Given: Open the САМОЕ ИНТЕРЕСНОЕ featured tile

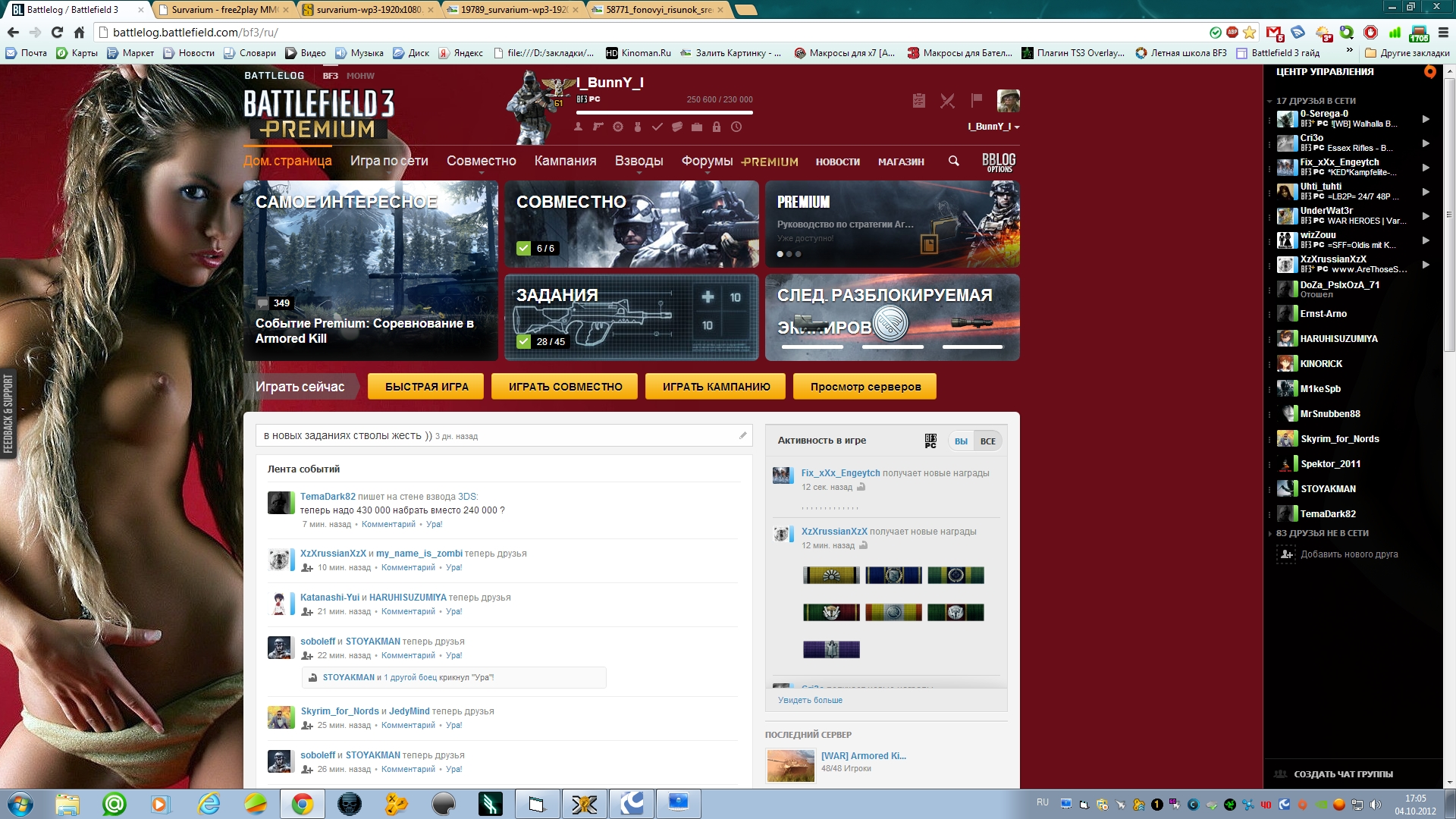Looking at the screenshot, I should click(x=371, y=270).
